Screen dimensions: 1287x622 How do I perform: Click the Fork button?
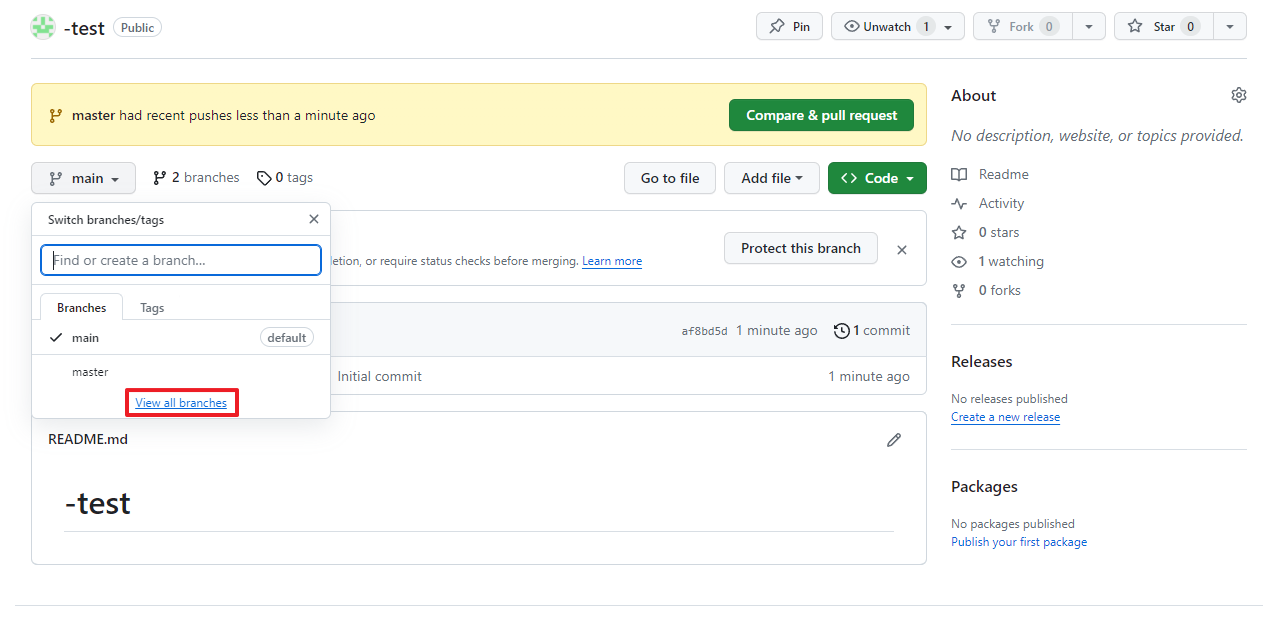[x=1023, y=27]
